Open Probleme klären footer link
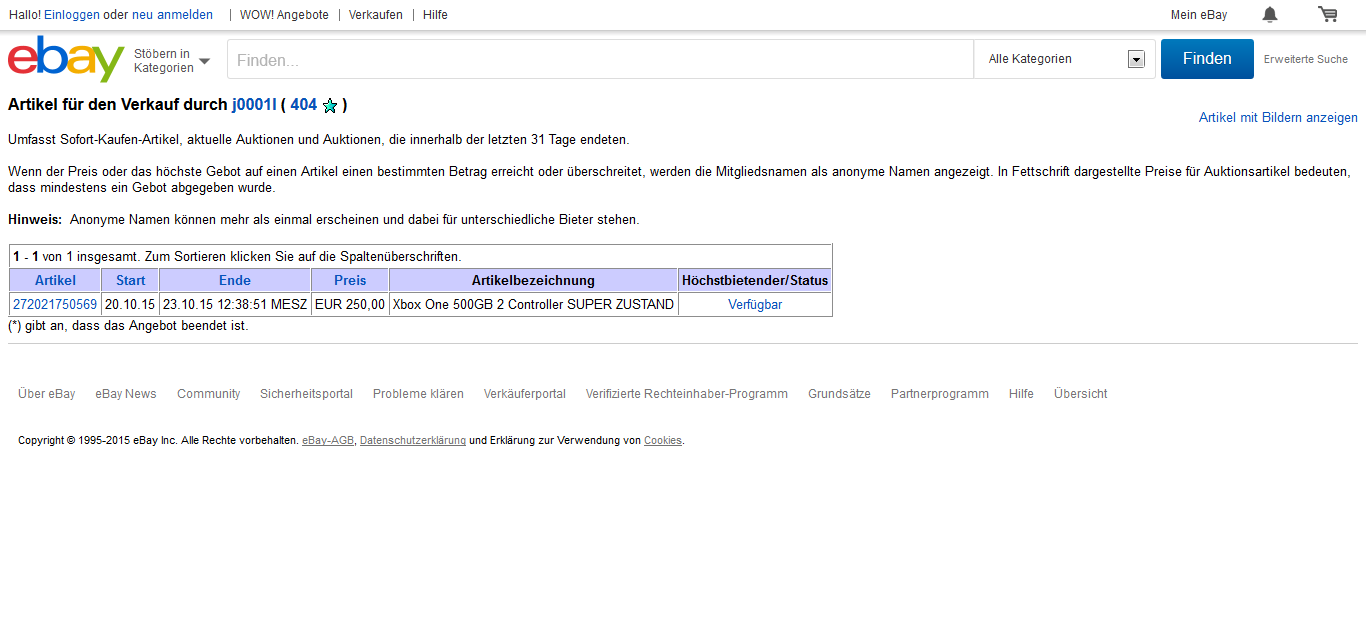The height and width of the screenshot is (634, 1366). click(x=418, y=394)
